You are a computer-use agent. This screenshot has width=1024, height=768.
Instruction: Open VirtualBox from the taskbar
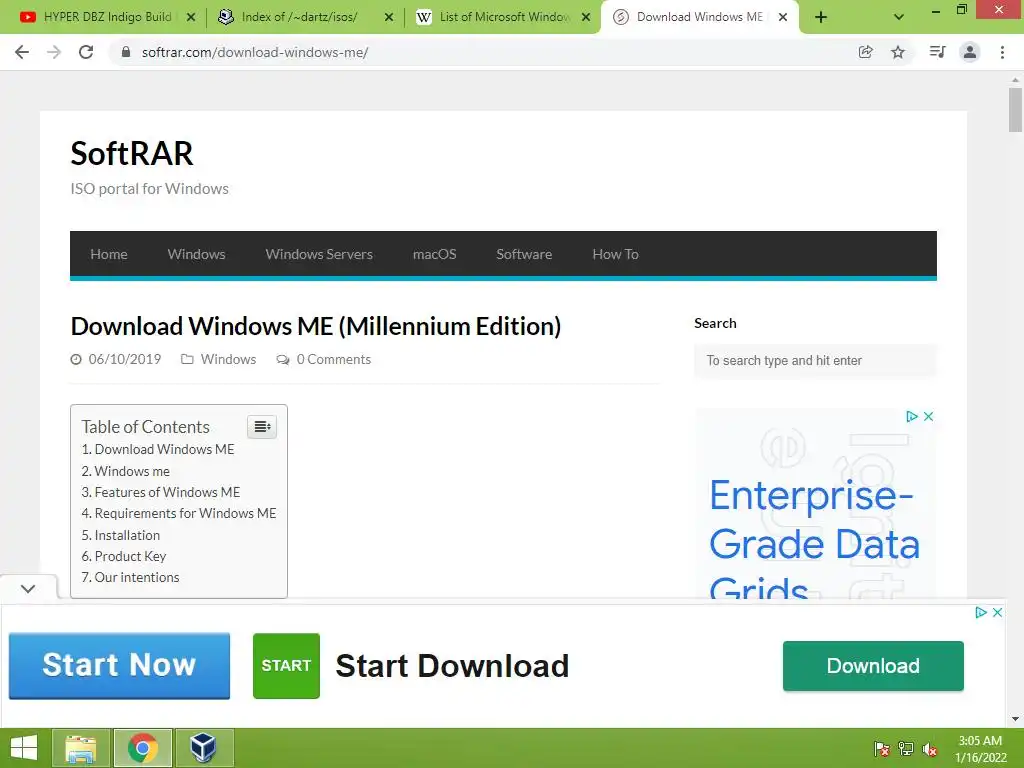[204, 748]
